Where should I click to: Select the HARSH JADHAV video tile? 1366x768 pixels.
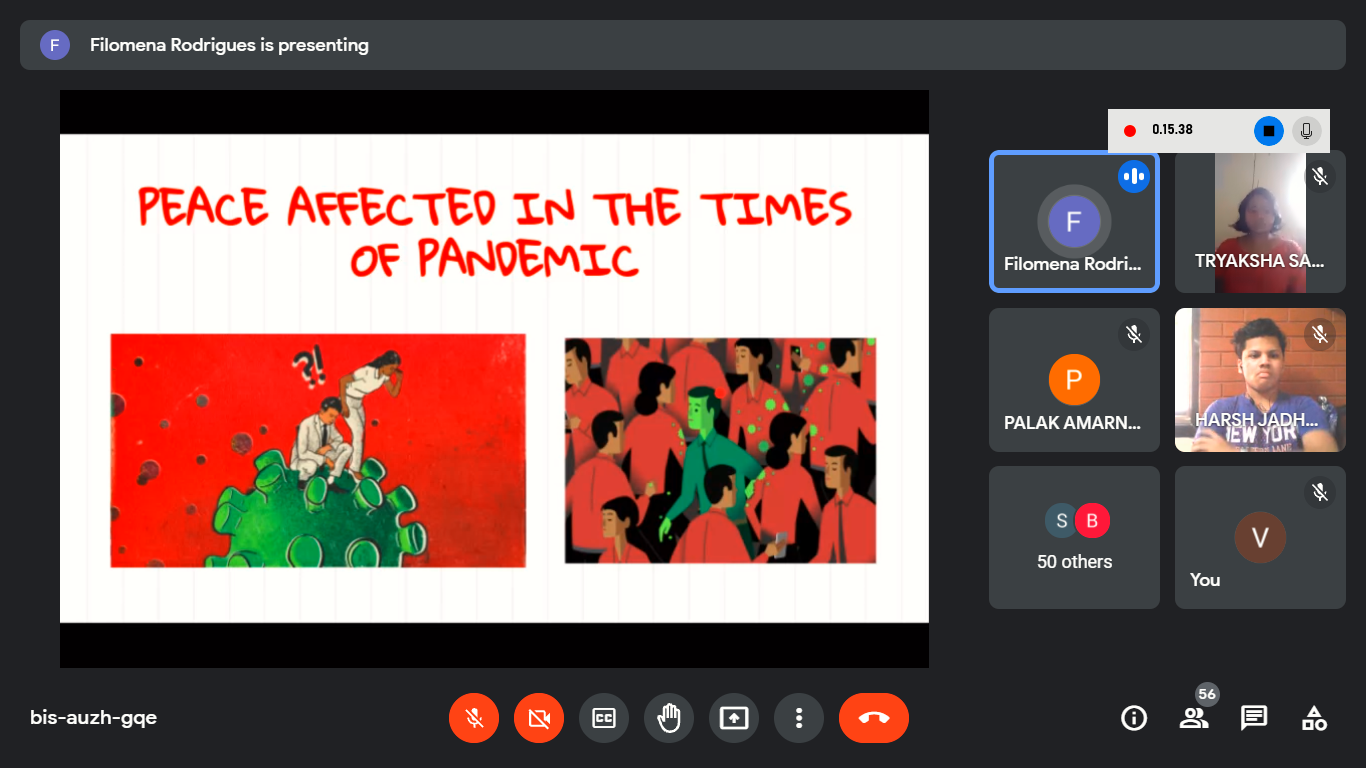[x=1259, y=380]
